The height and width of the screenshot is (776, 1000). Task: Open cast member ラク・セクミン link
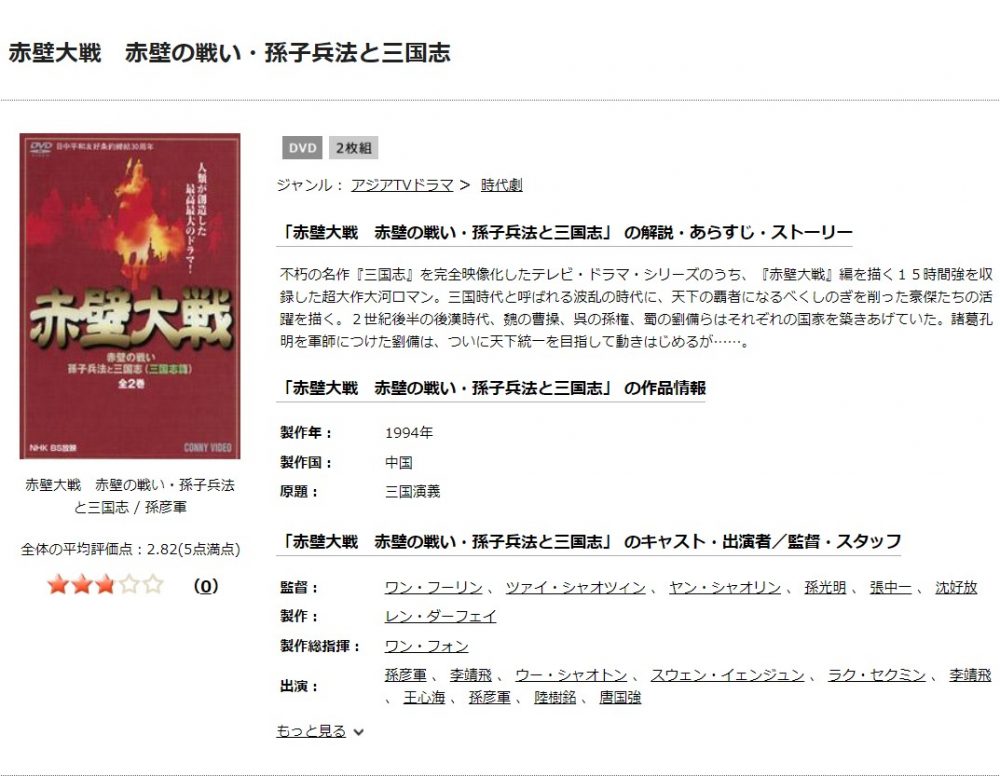(876, 675)
